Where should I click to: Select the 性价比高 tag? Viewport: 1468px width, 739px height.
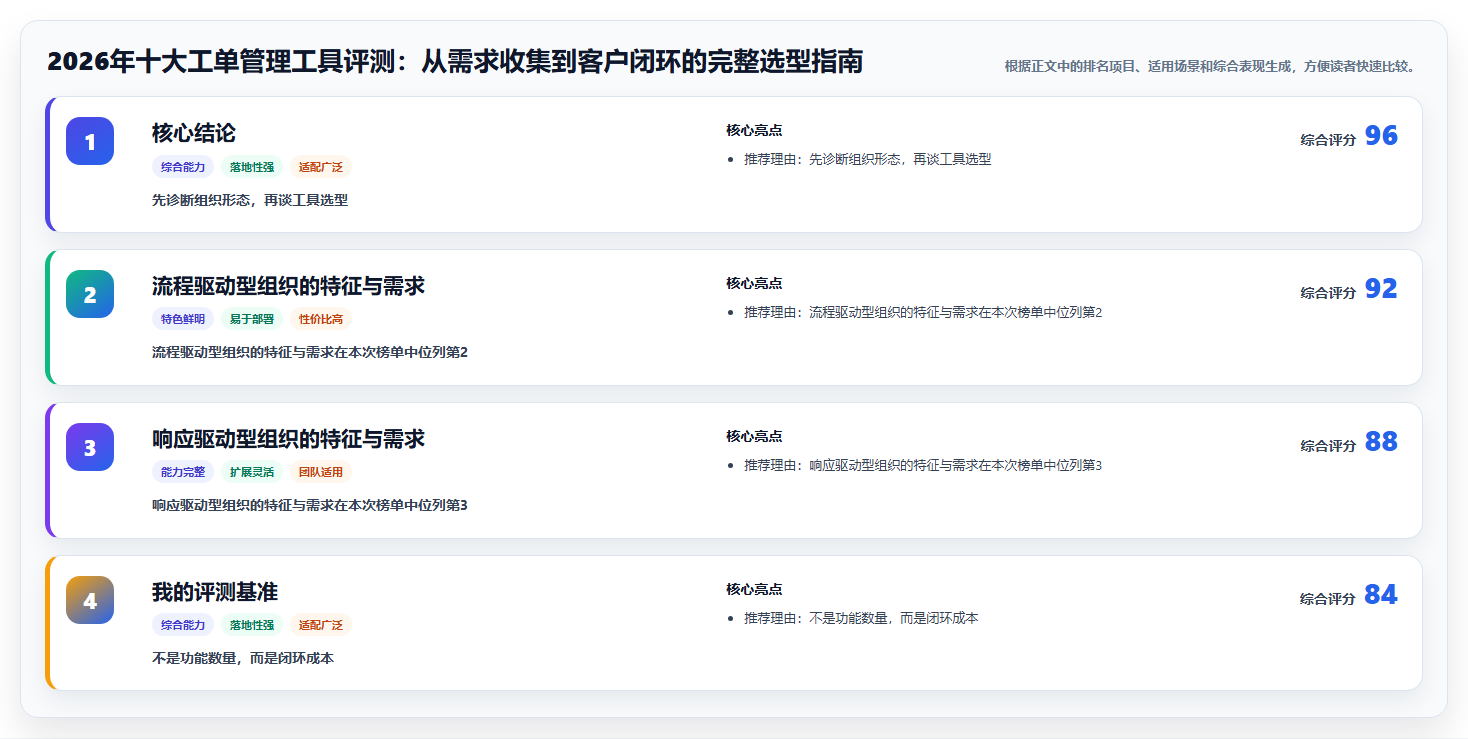(x=321, y=319)
